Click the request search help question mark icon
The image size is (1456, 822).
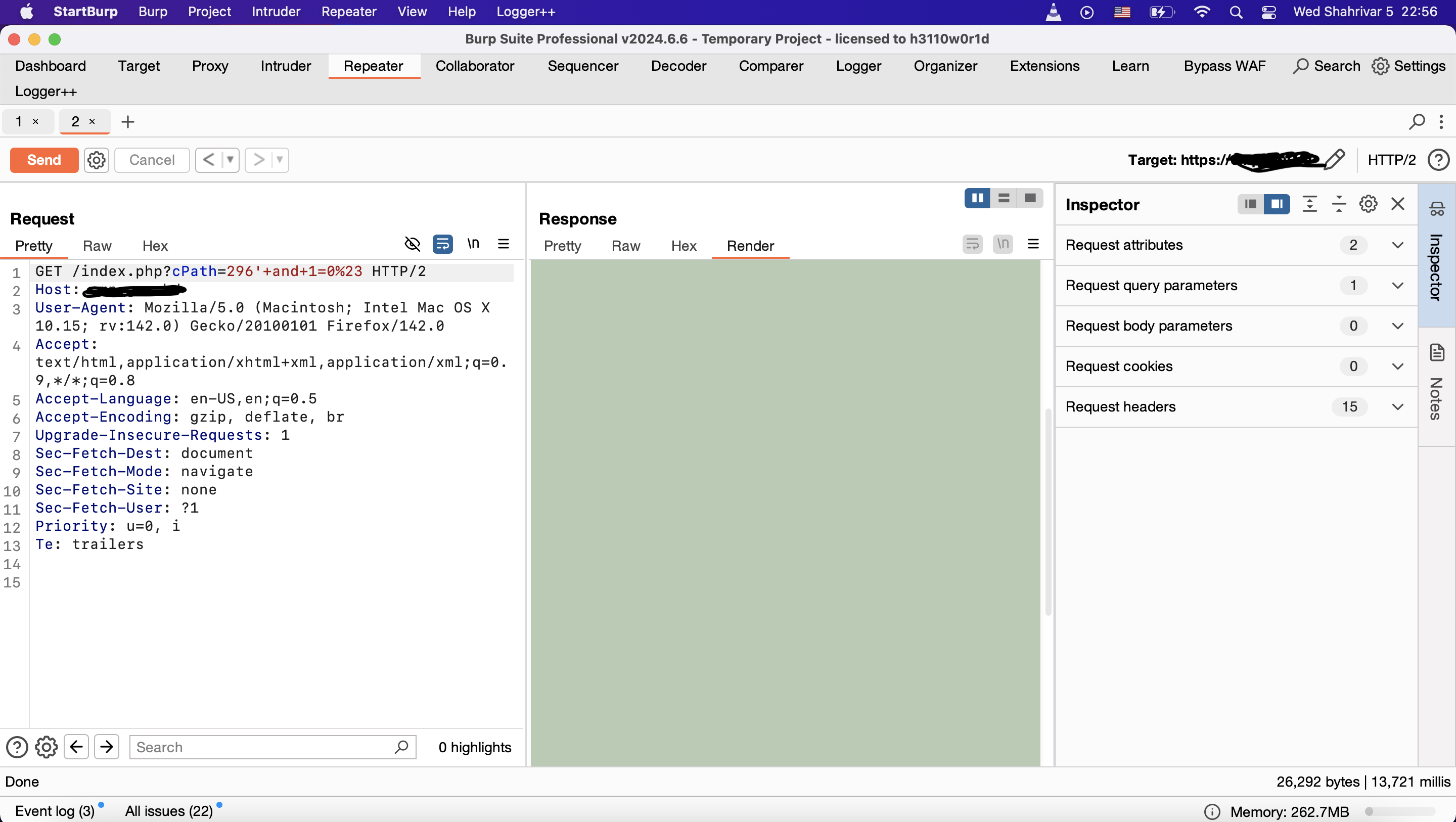[x=17, y=747]
